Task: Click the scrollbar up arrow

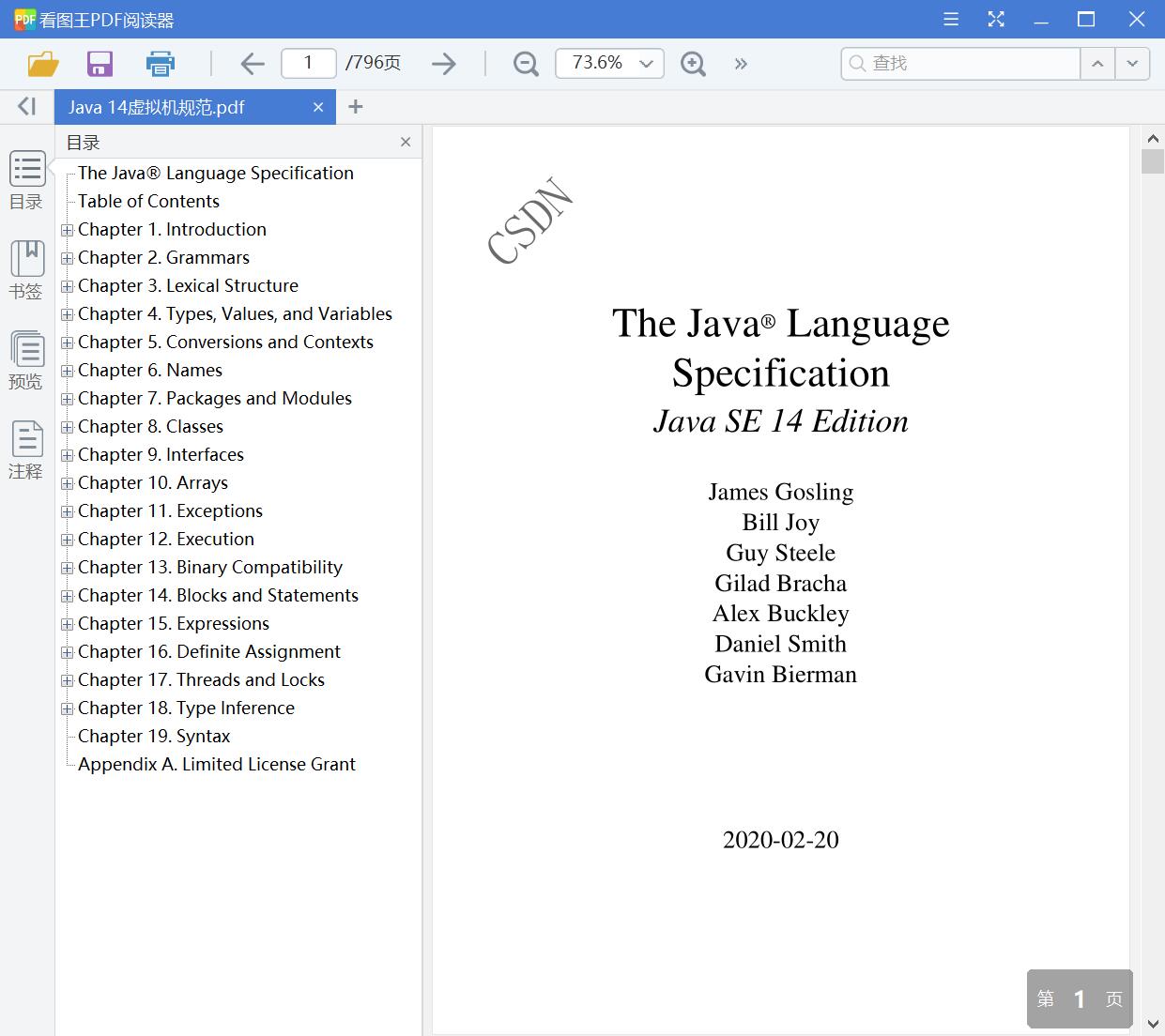Action: (1153, 137)
